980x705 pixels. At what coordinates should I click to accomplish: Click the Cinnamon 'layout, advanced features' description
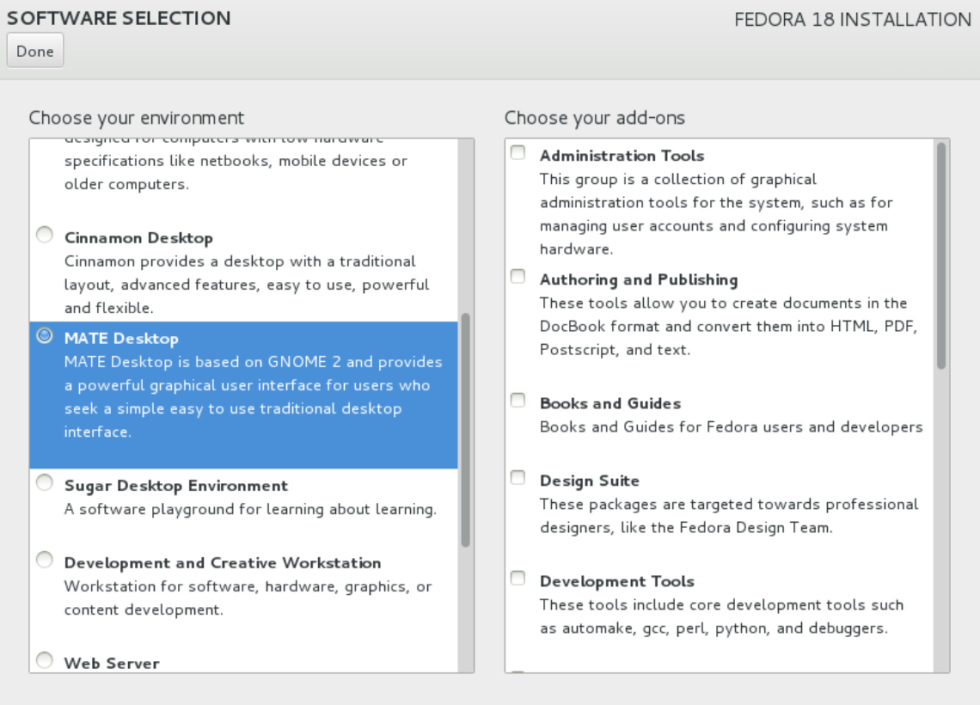click(246, 285)
